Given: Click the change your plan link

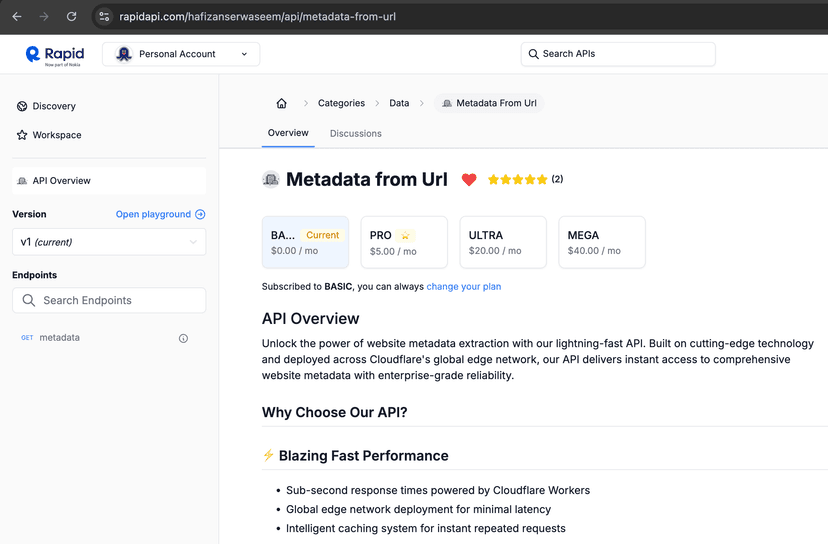Looking at the screenshot, I should tap(464, 286).
